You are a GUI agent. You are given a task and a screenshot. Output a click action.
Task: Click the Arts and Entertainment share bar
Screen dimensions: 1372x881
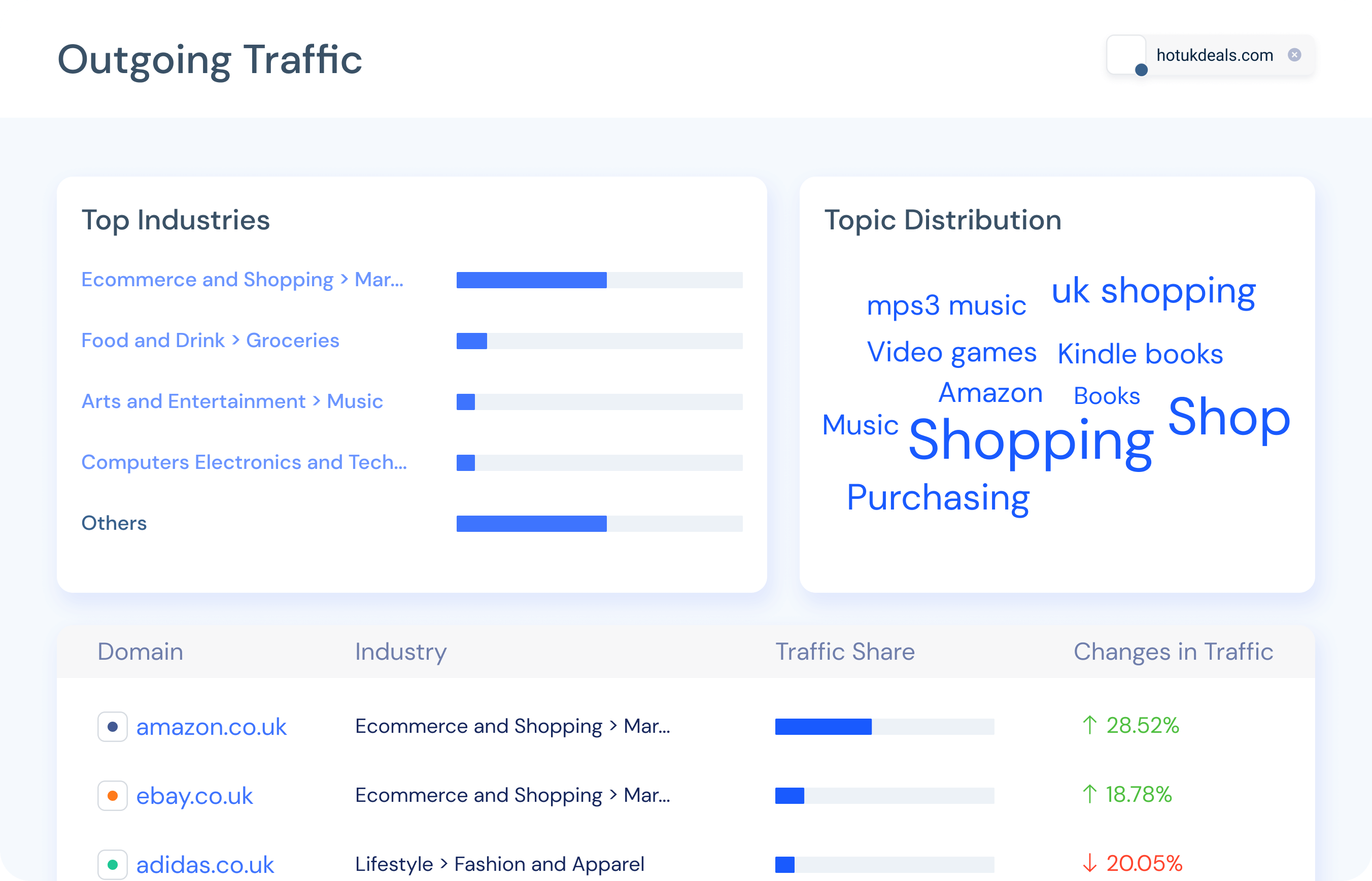pyautogui.click(x=599, y=401)
